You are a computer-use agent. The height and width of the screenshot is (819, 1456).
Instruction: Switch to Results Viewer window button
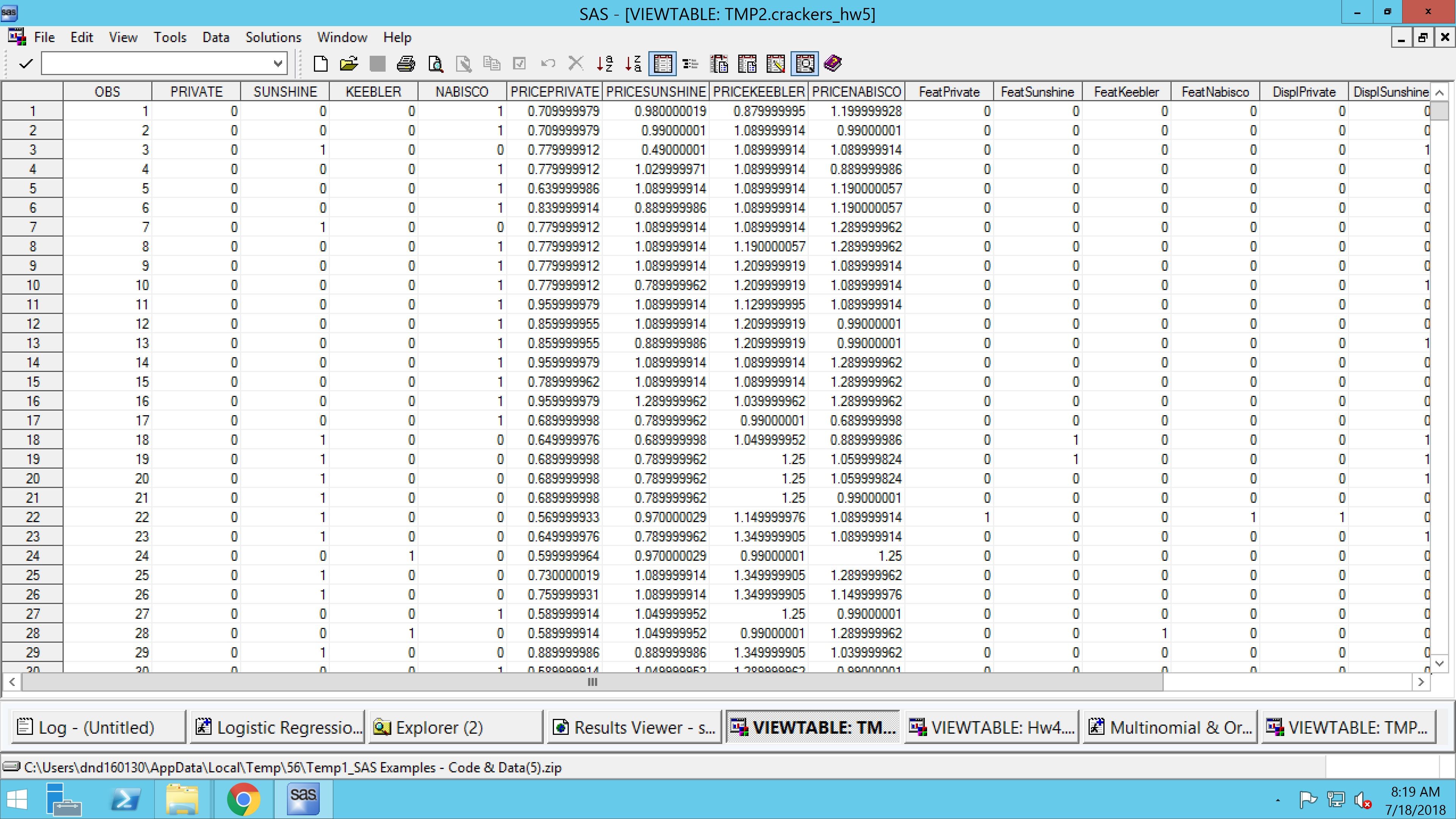(634, 727)
